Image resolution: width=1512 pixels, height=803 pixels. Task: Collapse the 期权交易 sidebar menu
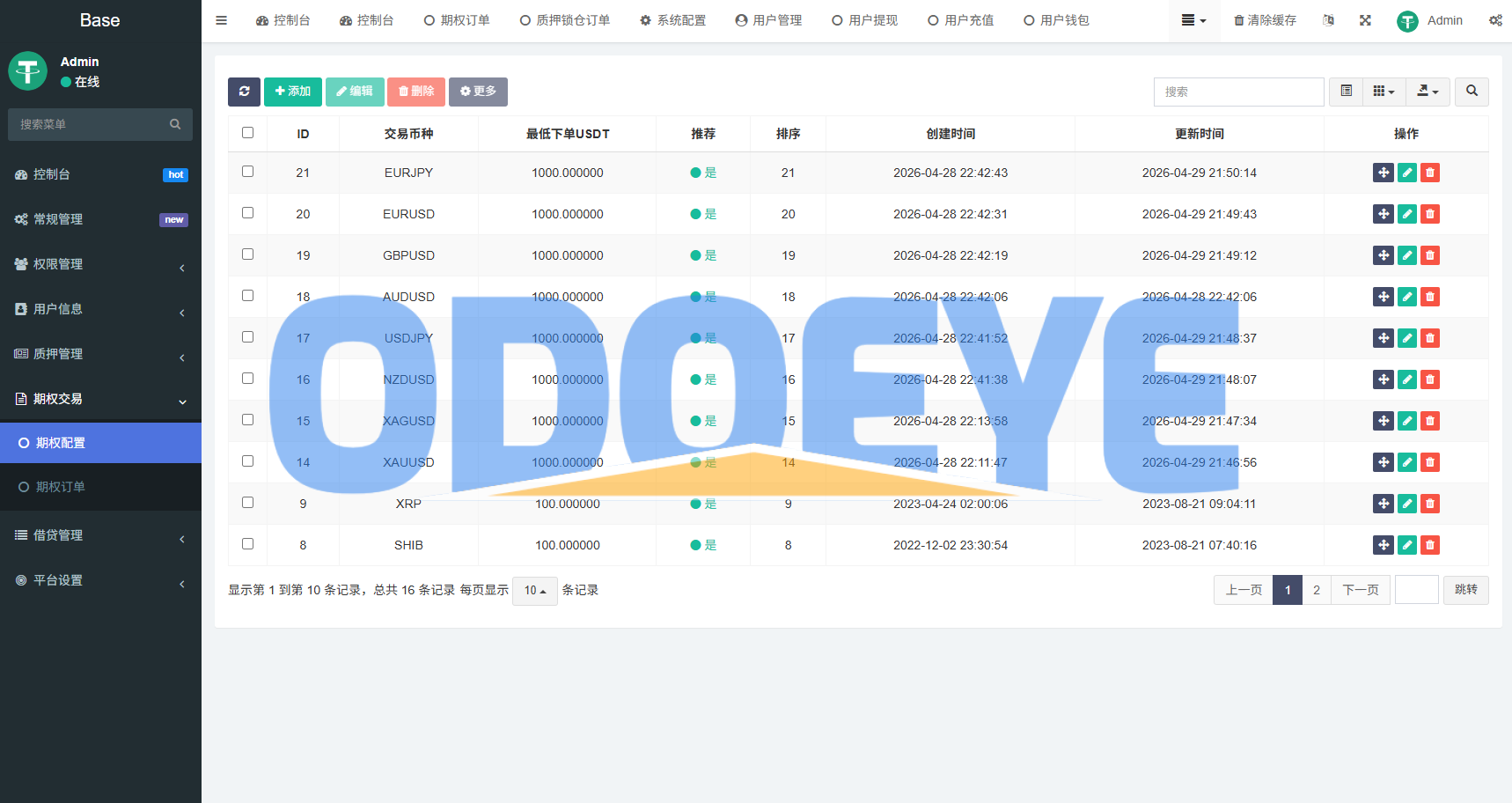tap(100, 399)
